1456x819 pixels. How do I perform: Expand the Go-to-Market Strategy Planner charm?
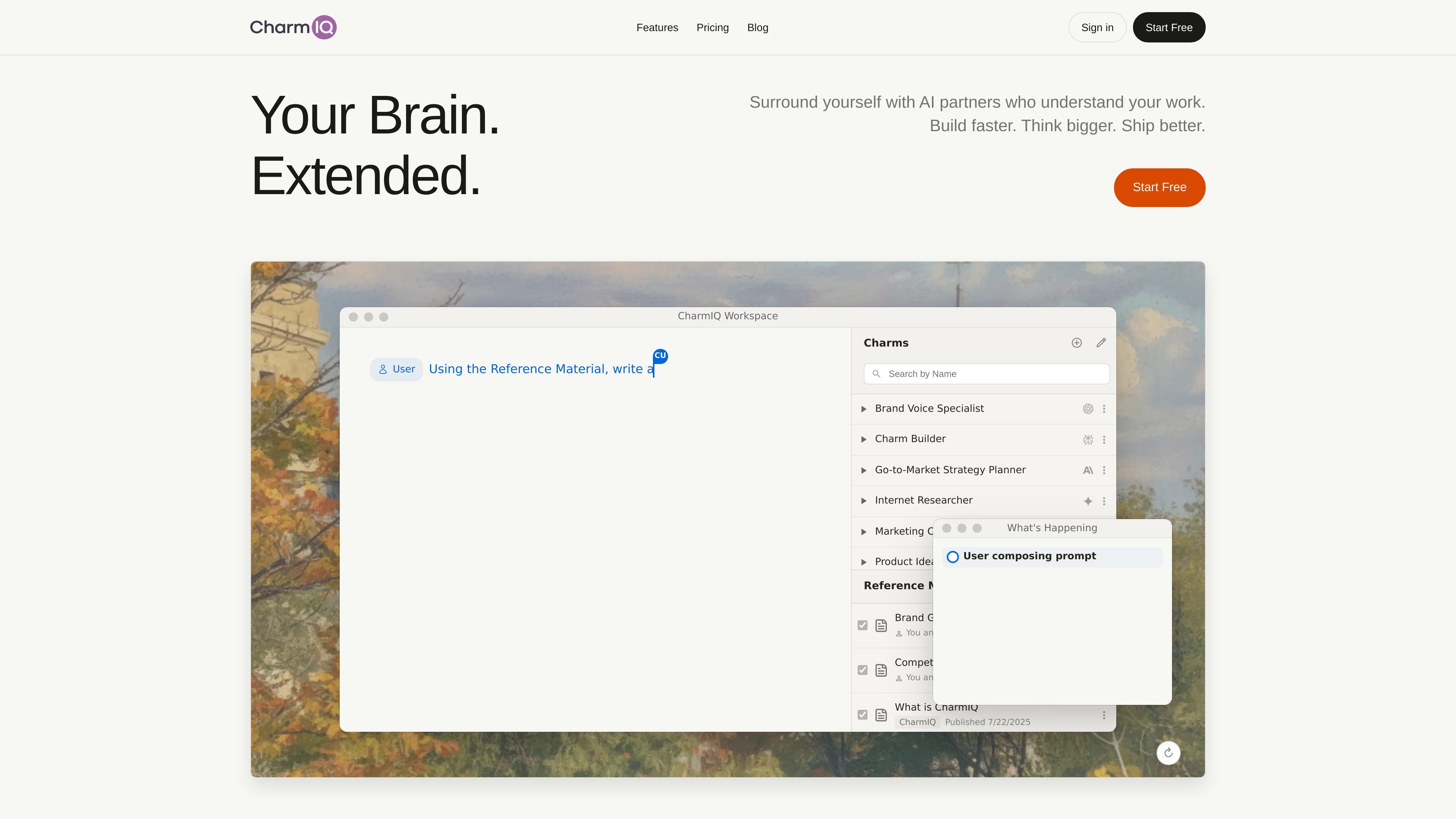point(864,470)
